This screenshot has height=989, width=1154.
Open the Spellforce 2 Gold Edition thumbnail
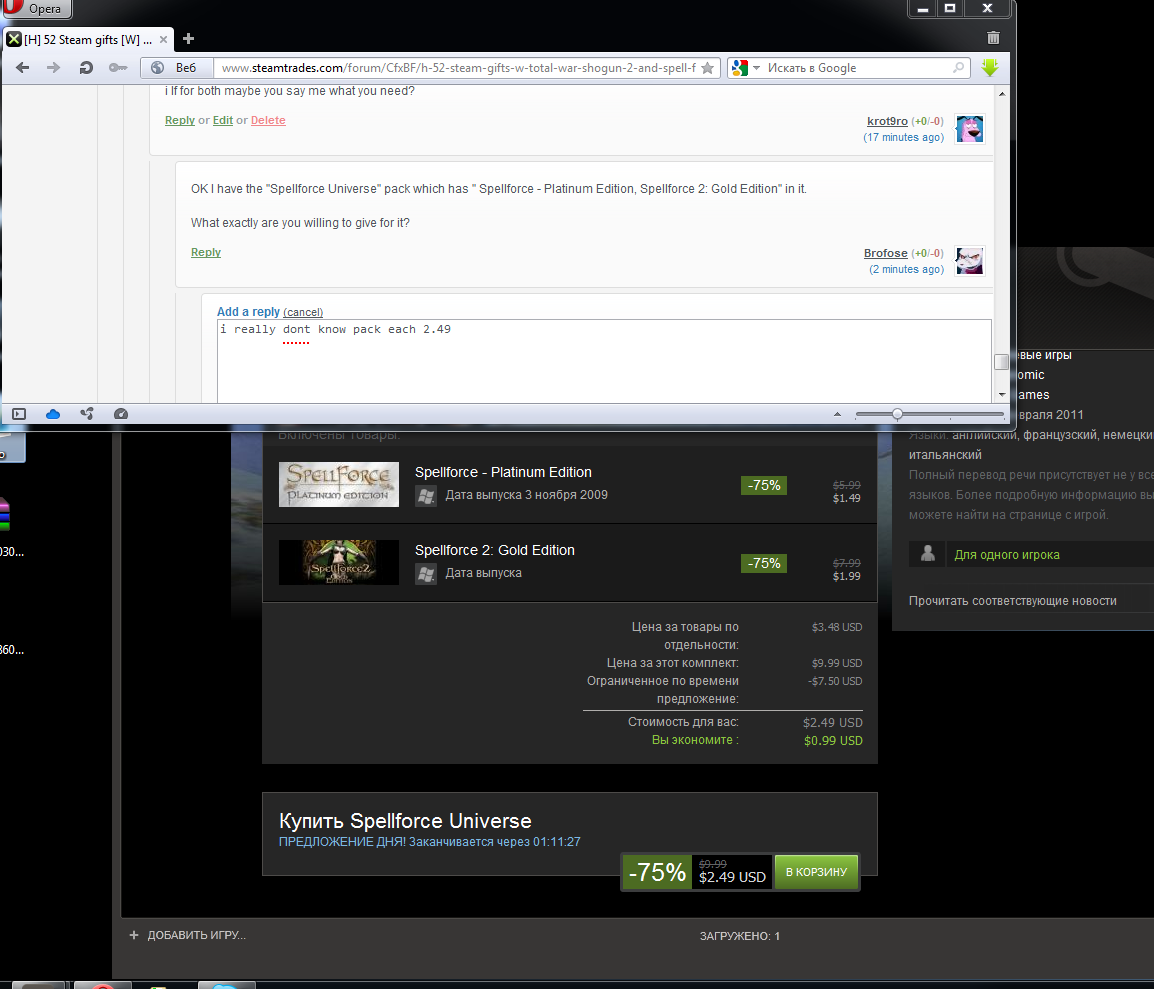point(339,562)
